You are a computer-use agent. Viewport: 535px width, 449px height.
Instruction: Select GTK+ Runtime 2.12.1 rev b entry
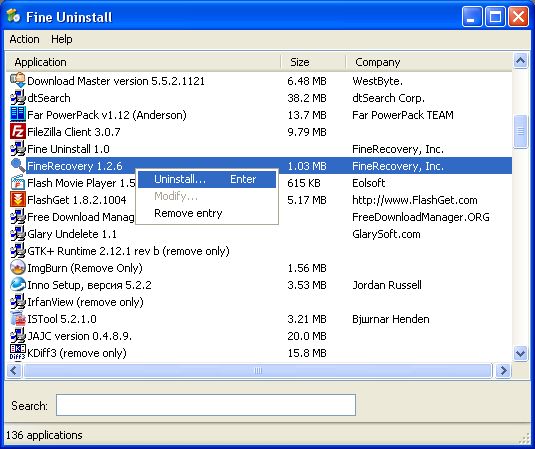[128, 251]
